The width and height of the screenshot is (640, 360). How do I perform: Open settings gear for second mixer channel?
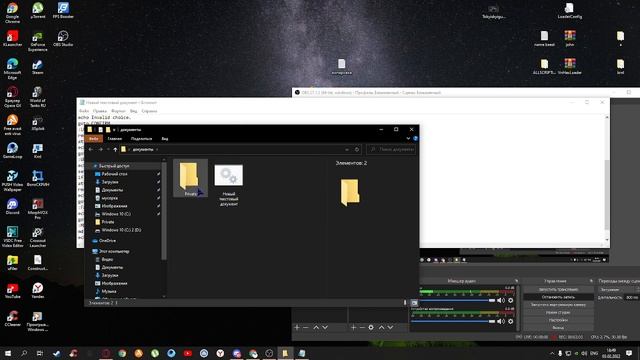point(511,321)
